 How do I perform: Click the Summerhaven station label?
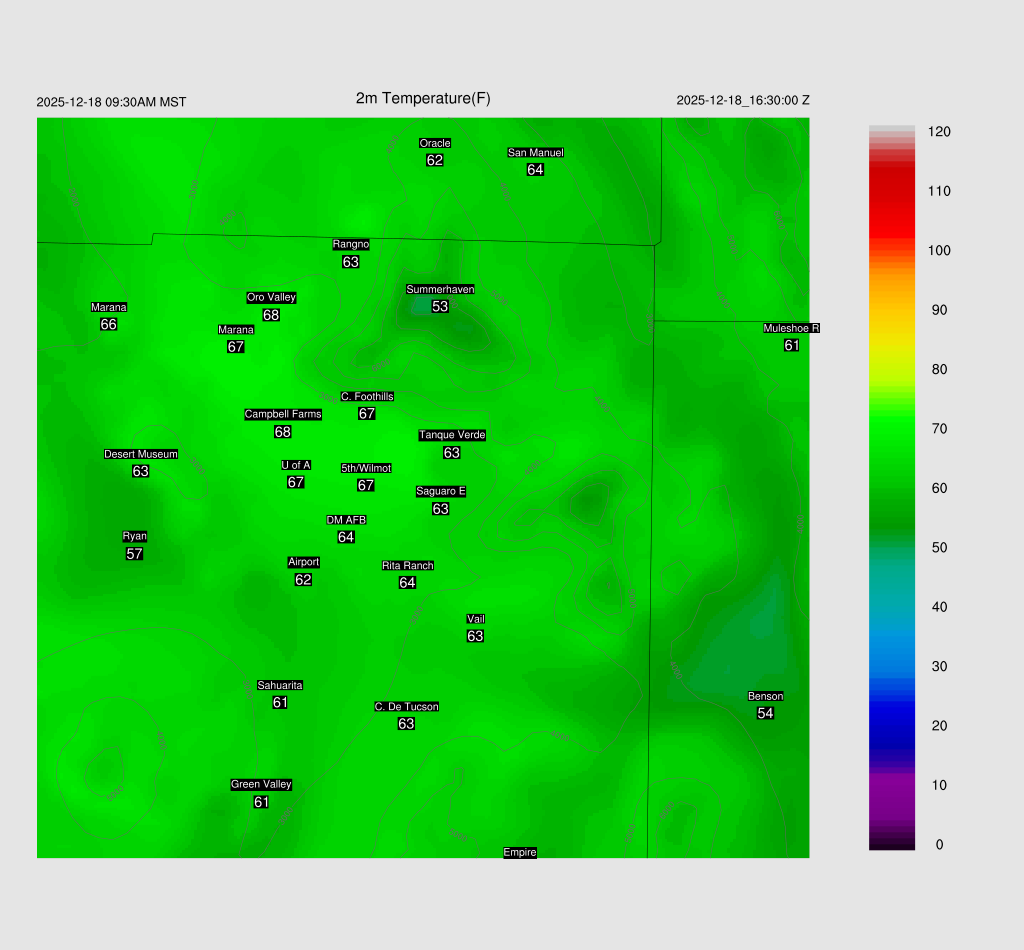[x=440, y=289]
